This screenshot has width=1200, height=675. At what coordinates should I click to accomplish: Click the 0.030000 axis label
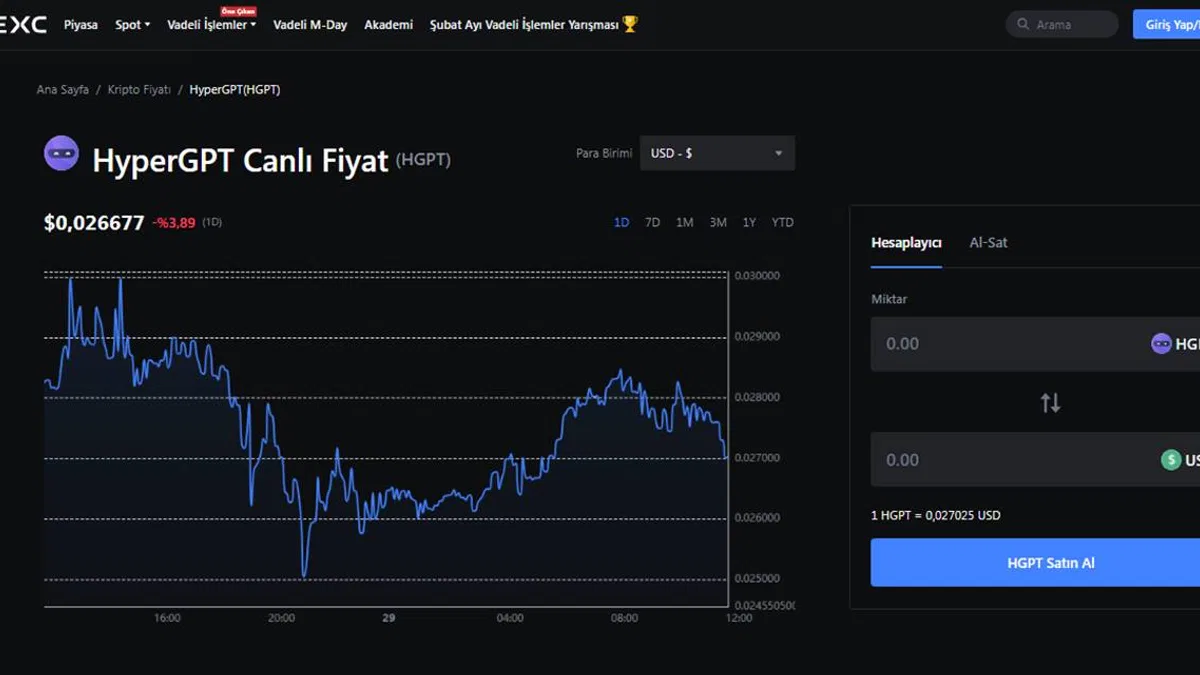[757, 276]
